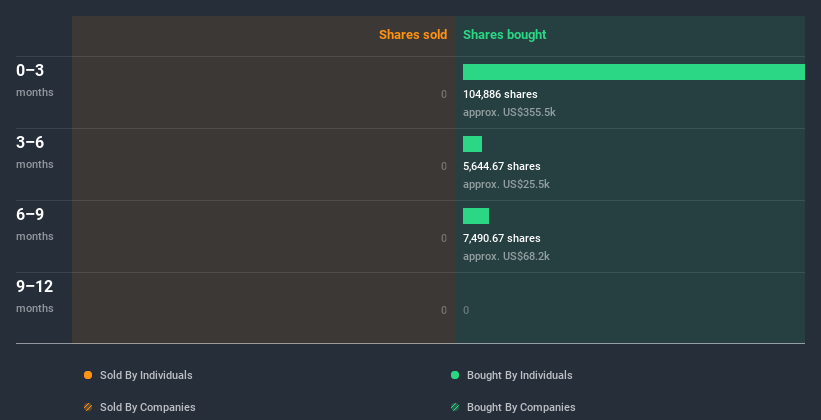Click the approx. US$355.5k amount
Image resolution: width=821 pixels, height=420 pixels.
(x=509, y=112)
